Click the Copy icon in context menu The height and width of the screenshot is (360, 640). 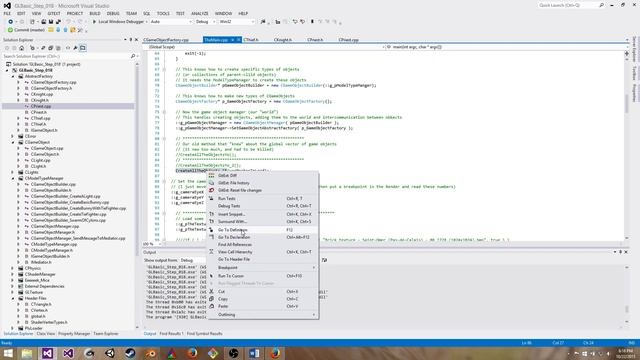[211, 299]
